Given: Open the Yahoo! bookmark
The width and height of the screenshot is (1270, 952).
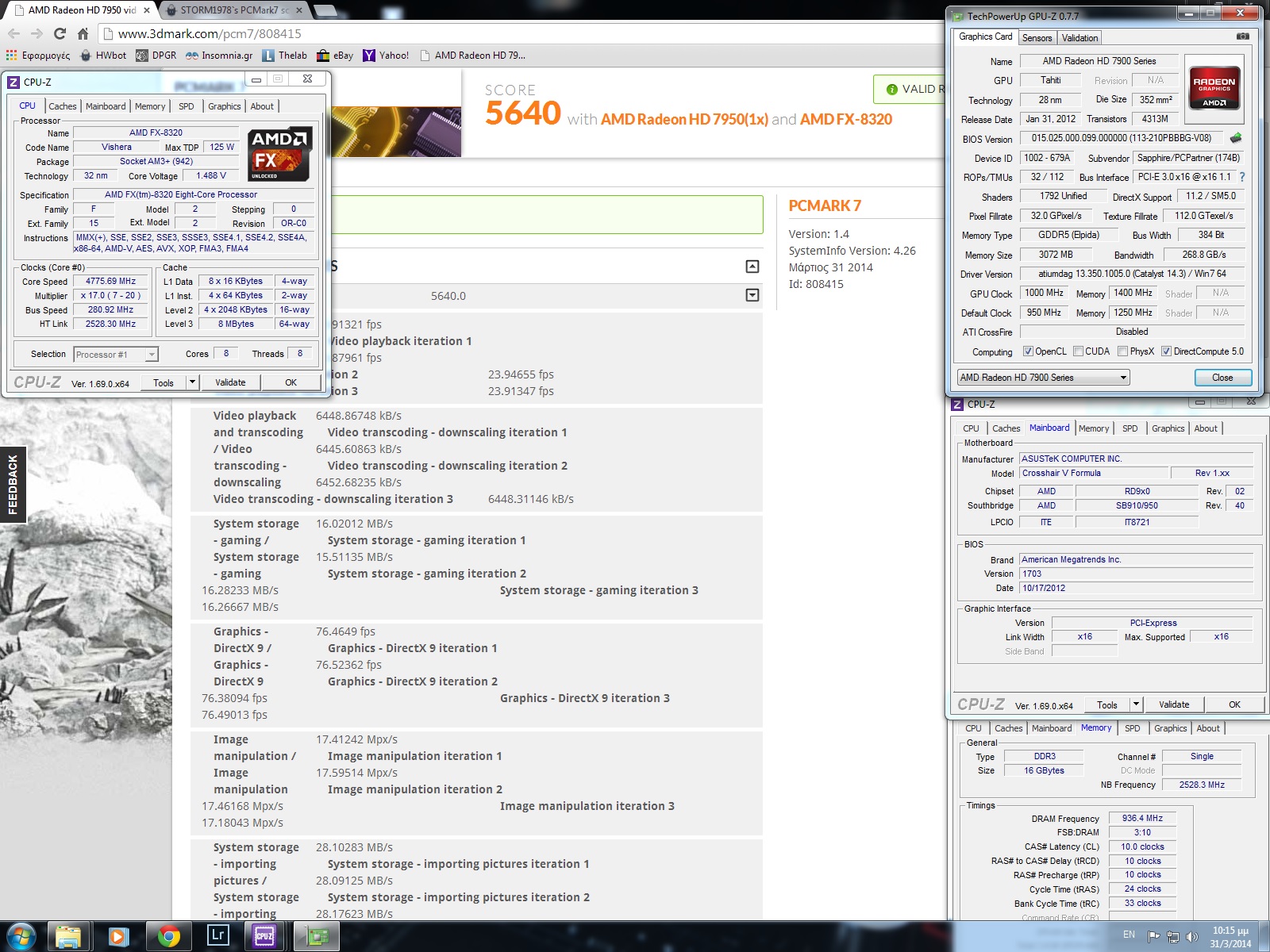Looking at the screenshot, I should point(386,56).
